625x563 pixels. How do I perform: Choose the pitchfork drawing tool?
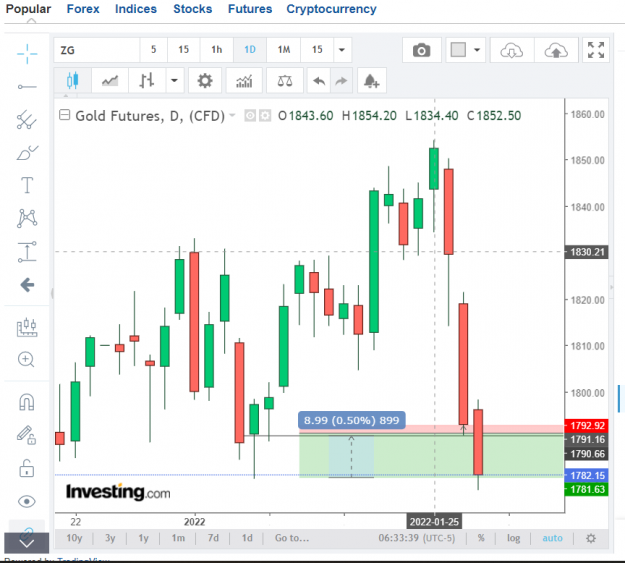[27, 120]
